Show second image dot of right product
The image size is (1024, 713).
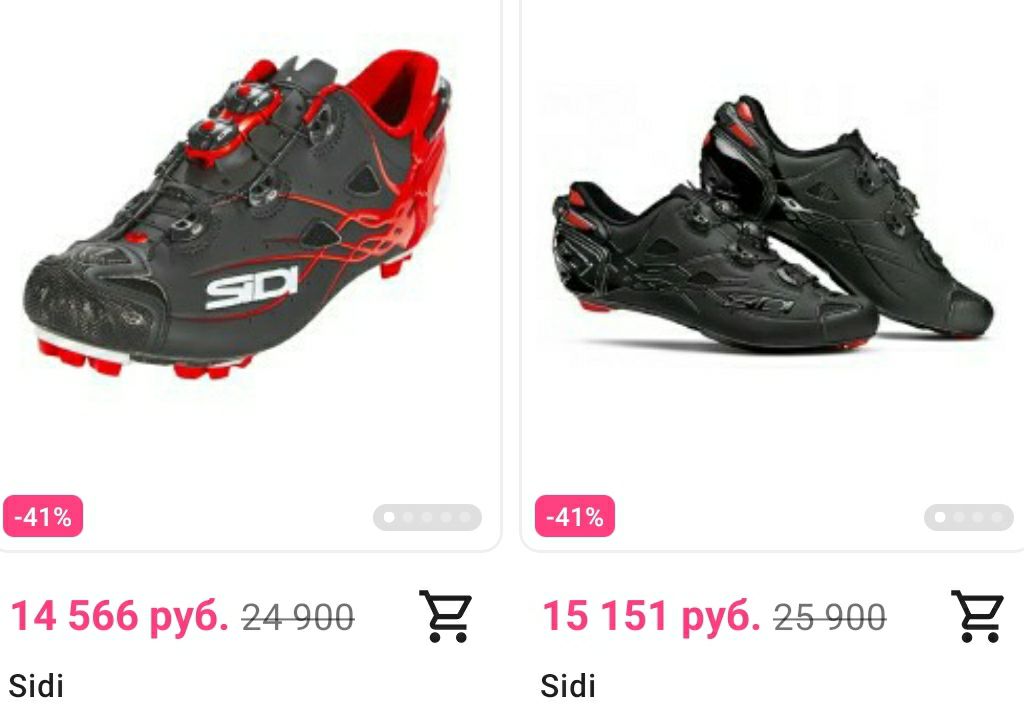click(959, 517)
